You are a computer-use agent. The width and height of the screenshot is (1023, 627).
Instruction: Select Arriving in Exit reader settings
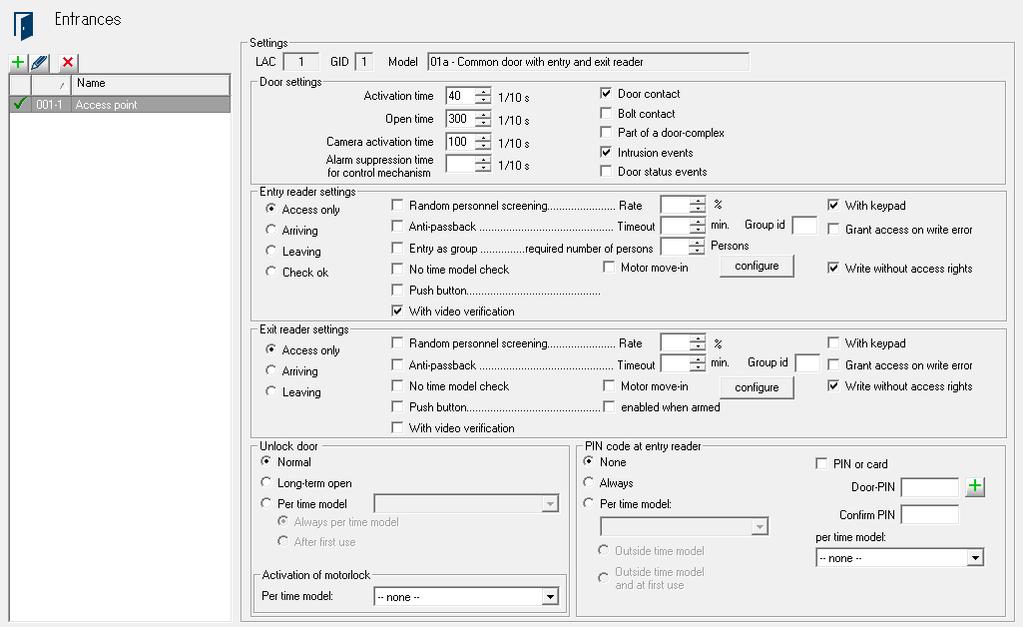271,370
